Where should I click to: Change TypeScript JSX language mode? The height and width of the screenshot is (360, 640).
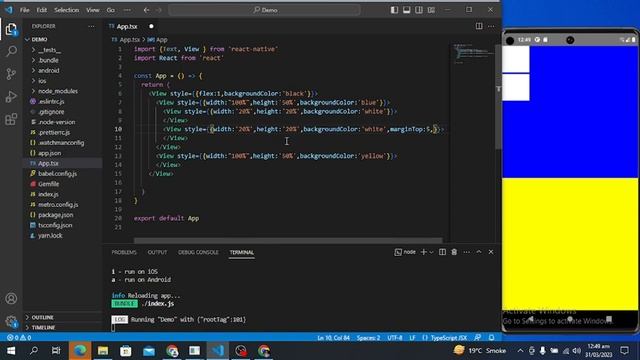point(449,338)
